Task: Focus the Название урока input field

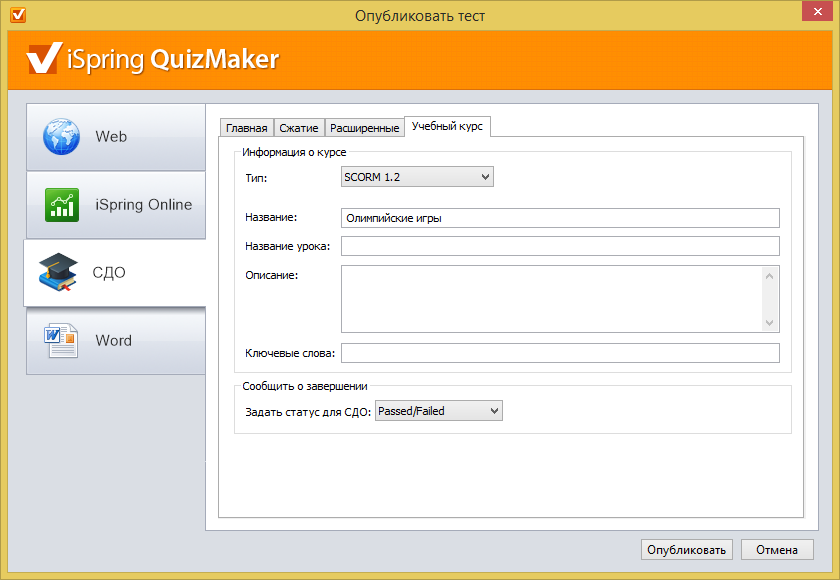Action: (560, 246)
